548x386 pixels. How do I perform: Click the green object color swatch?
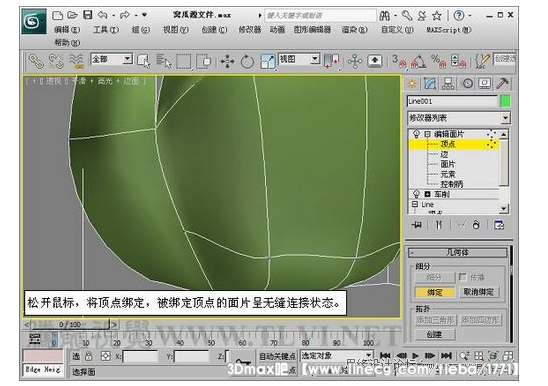505,101
